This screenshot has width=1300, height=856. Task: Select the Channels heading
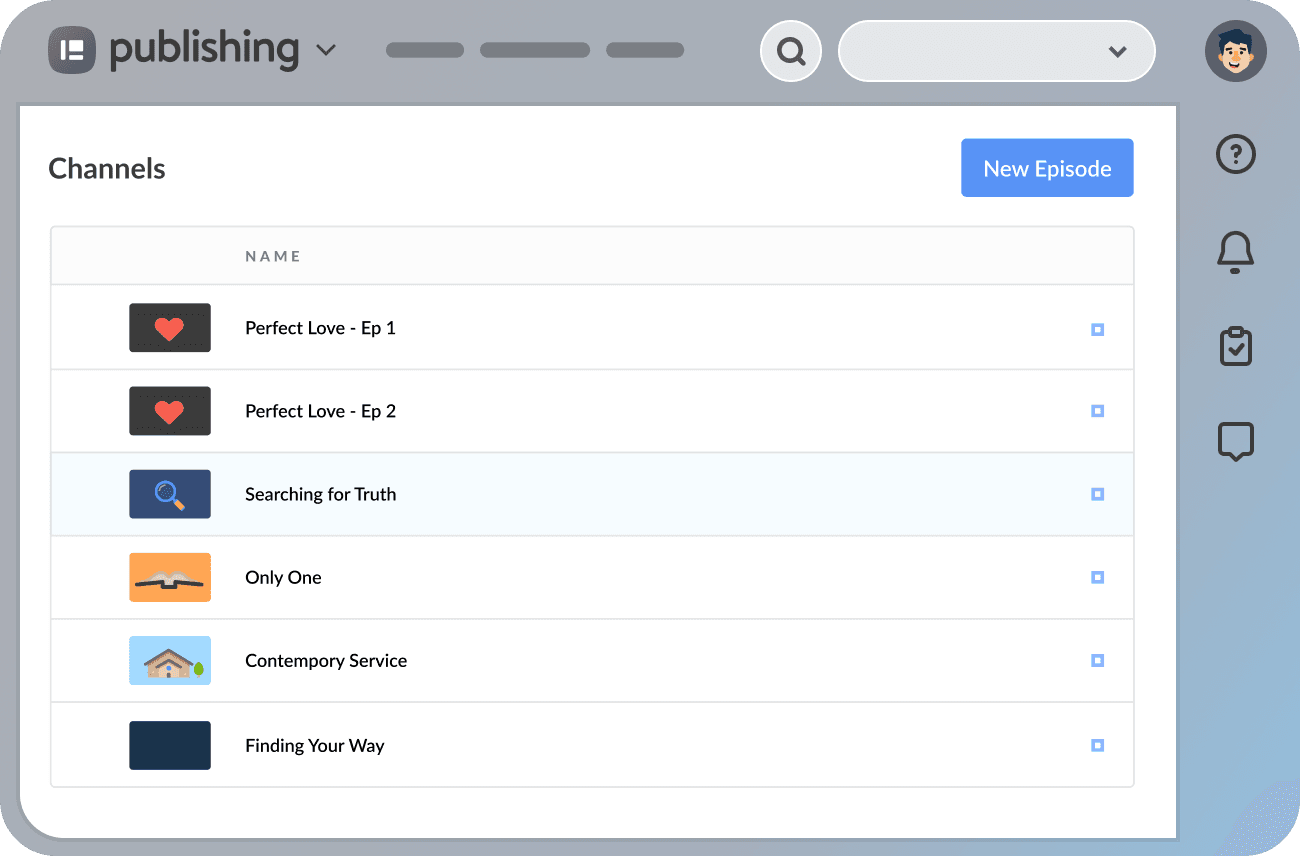pyautogui.click(x=106, y=168)
